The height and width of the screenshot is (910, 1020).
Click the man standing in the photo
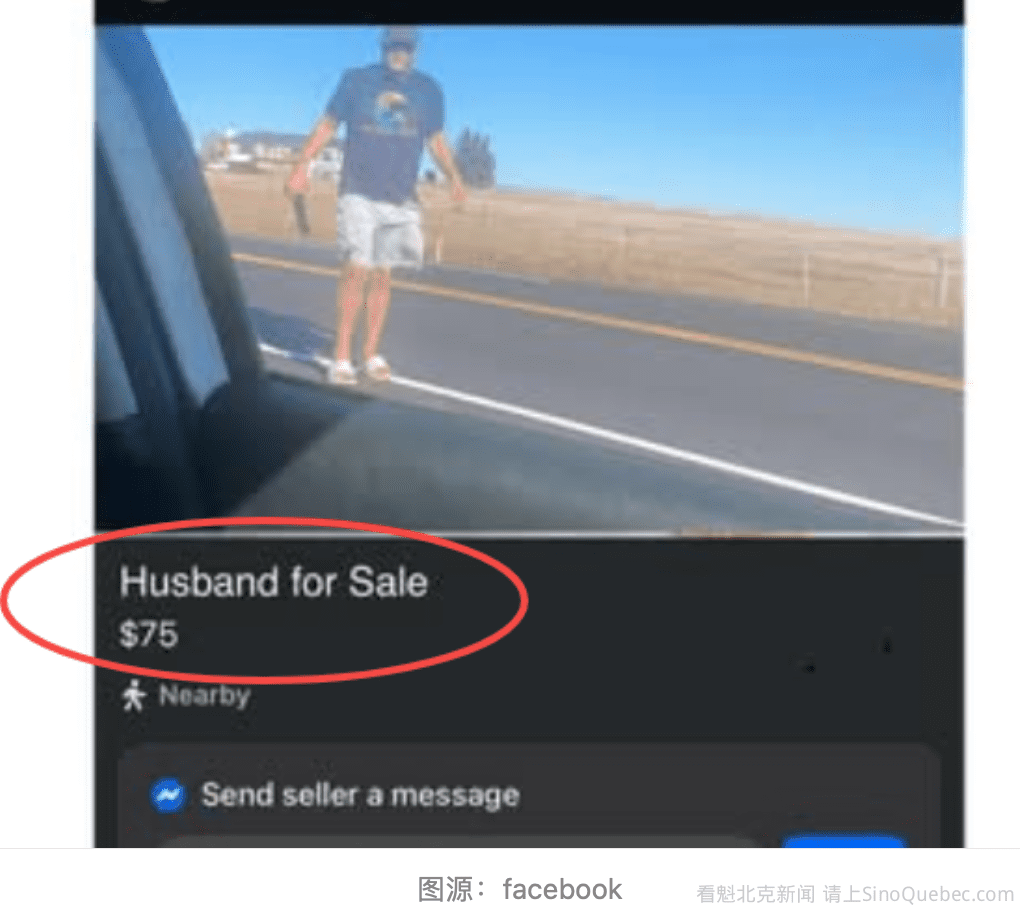(x=376, y=202)
